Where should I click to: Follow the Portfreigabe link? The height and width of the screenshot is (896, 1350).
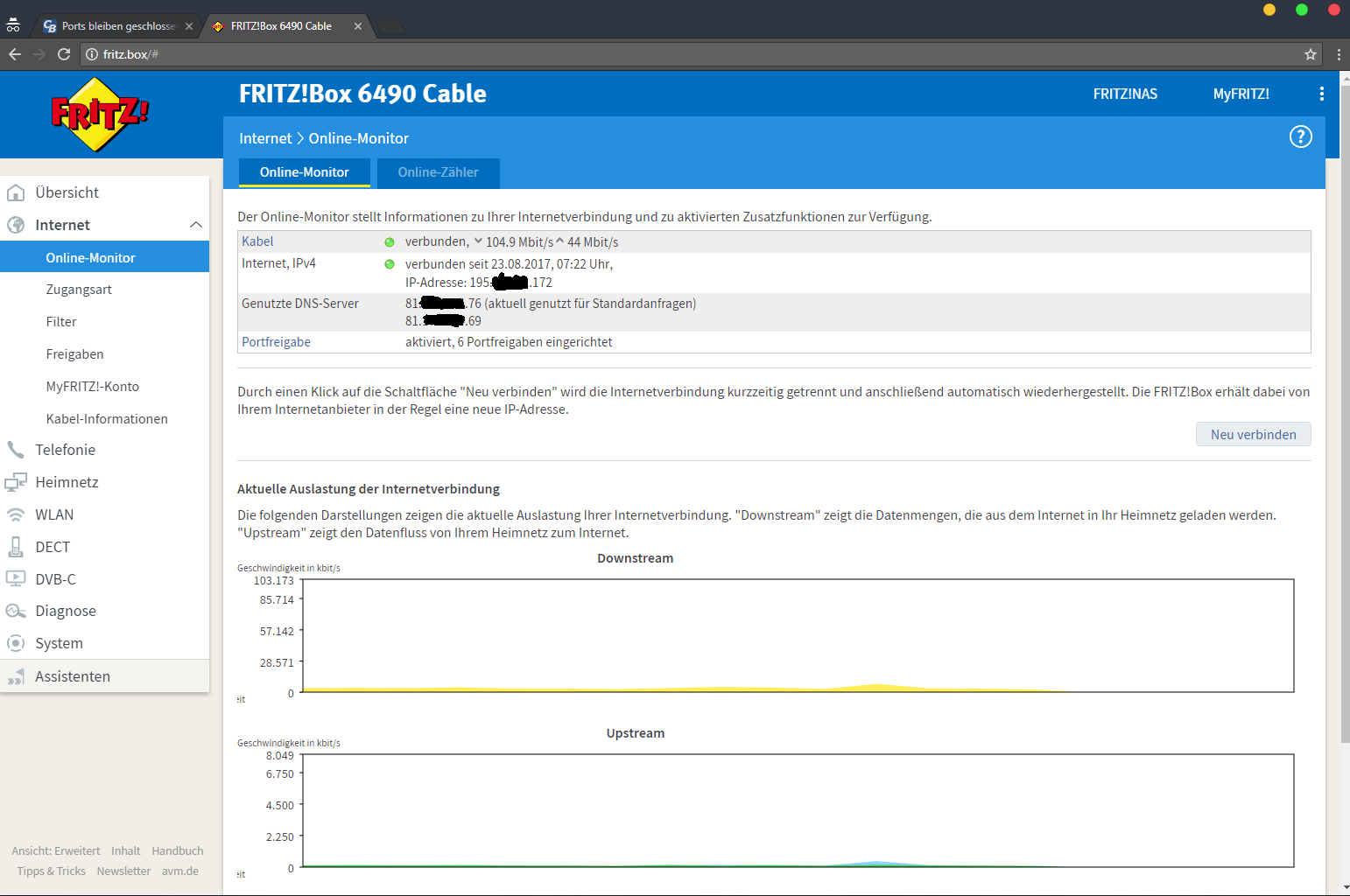click(x=276, y=342)
